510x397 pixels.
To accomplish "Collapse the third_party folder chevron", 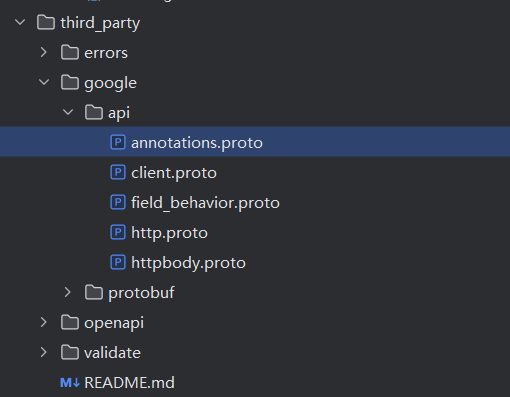I will click(x=20, y=23).
